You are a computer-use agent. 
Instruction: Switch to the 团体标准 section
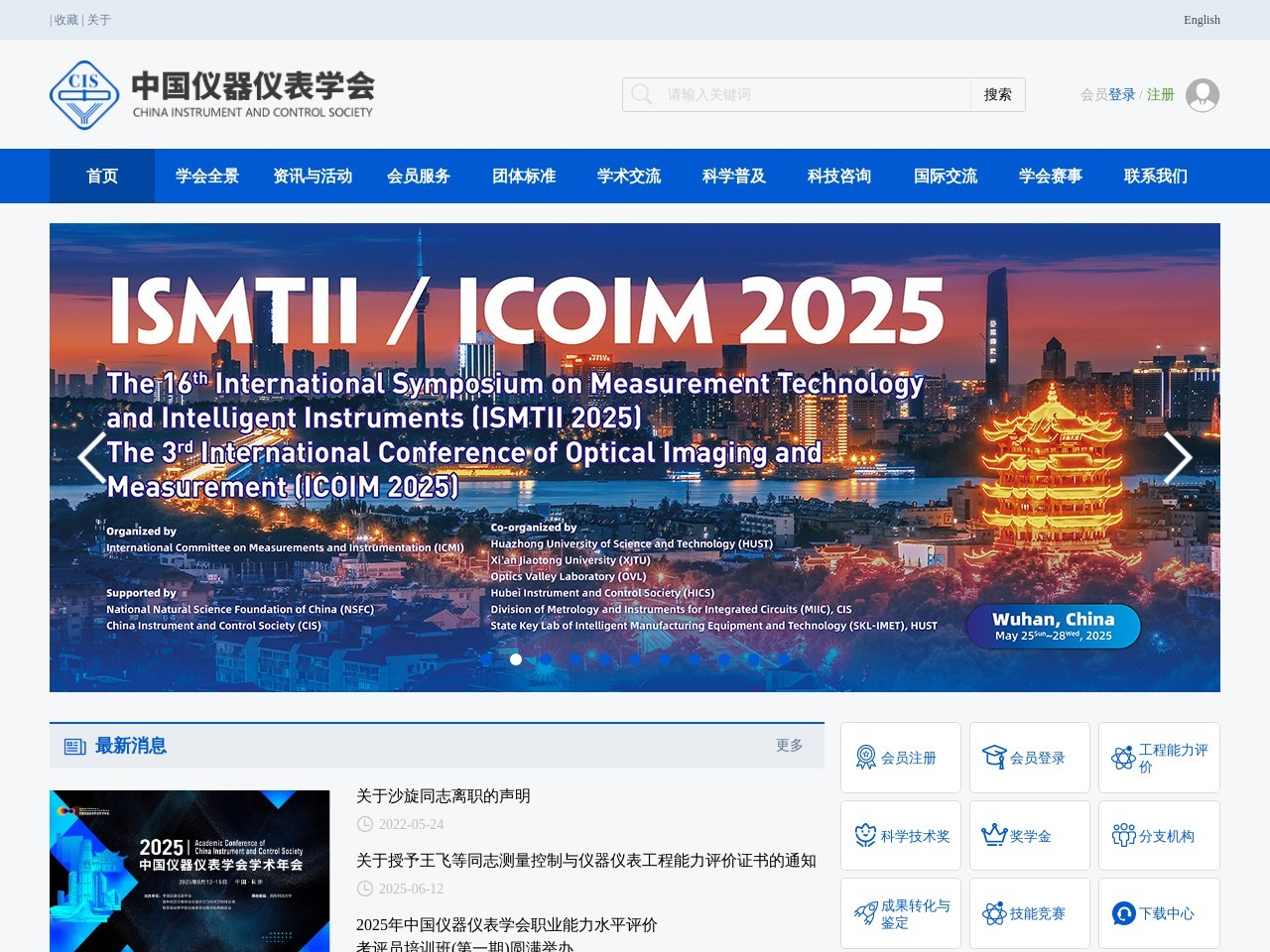click(x=523, y=176)
